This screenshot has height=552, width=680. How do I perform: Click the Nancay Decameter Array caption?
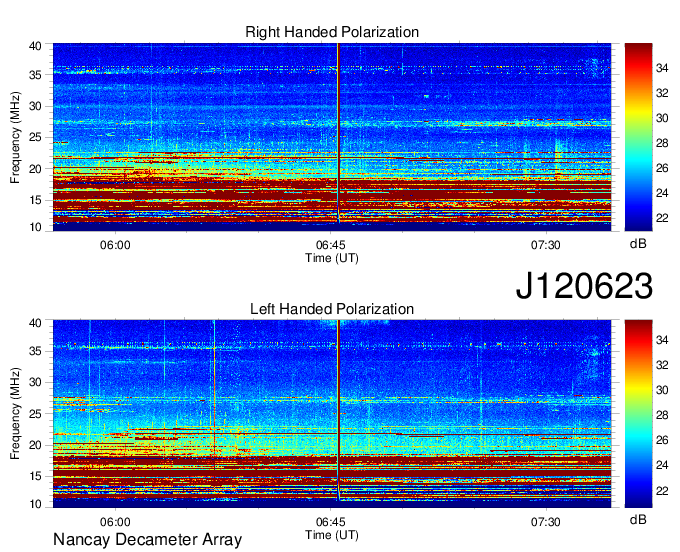[147, 540]
